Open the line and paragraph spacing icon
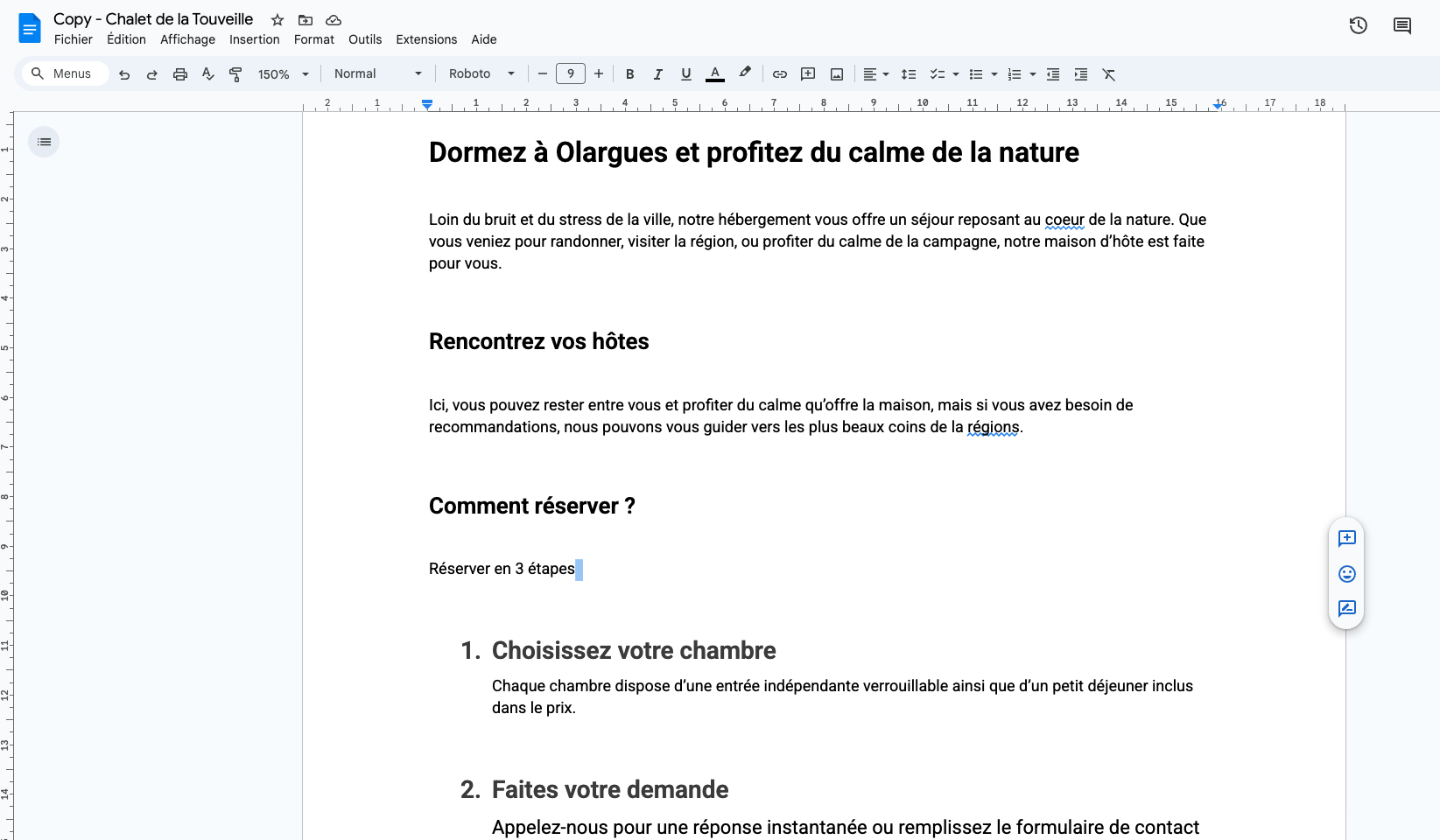Image resolution: width=1440 pixels, height=840 pixels. 909,74
